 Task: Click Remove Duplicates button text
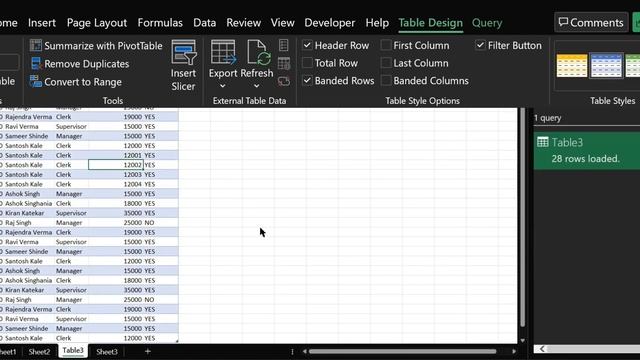pyautogui.click(x=87, y=64)
